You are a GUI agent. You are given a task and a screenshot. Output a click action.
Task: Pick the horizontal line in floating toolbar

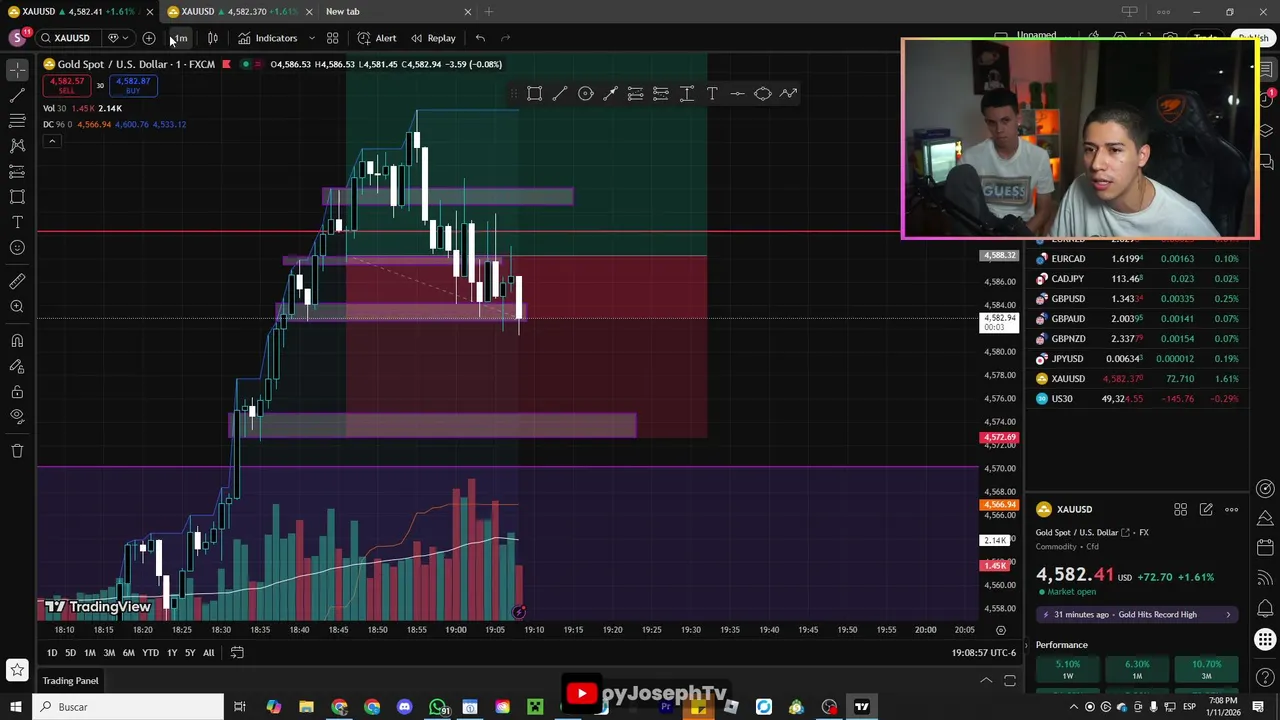(737, 93)
